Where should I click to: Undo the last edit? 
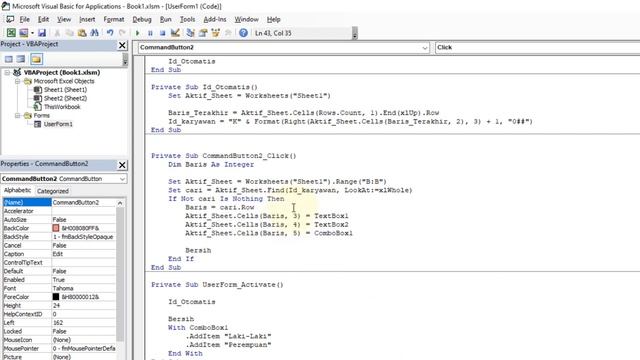coord(110,33)
